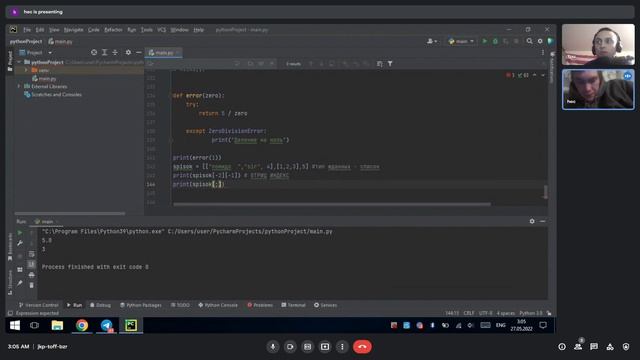Click filter search results funnel icon
640x360 pixels.
click(x=390, y=64)
